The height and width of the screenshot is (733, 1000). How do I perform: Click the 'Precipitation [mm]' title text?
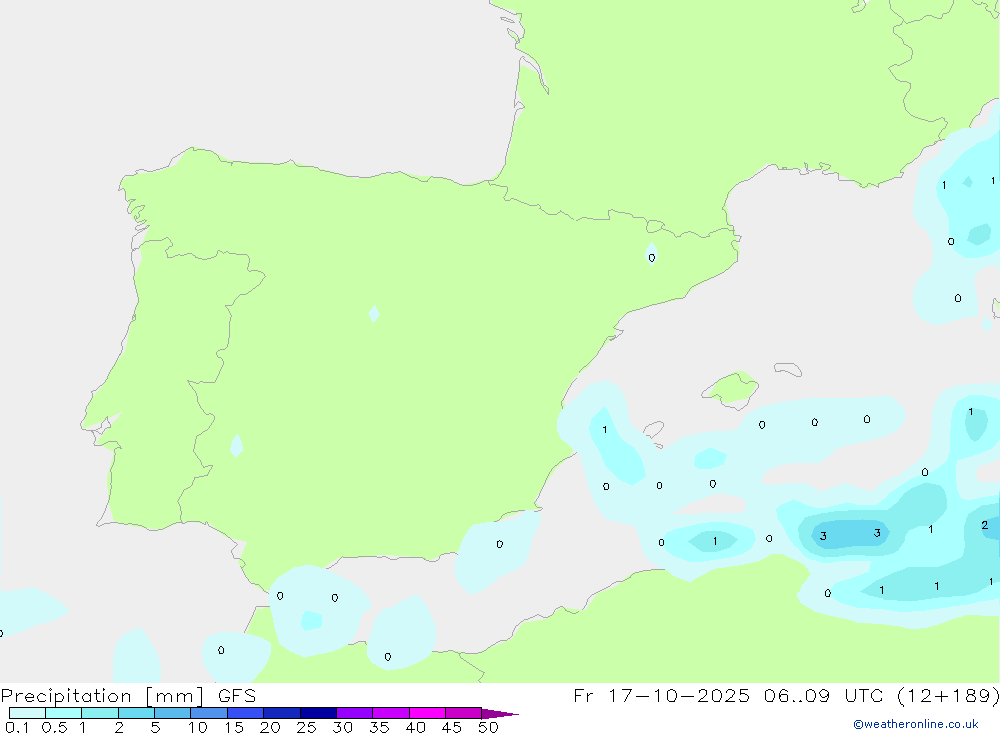103,696
